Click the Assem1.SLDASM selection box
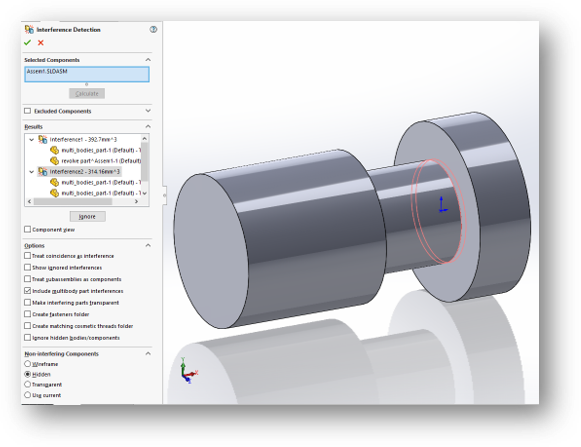Image resolution: width=581 pixels, height=447 pixels. coord(87,74)
